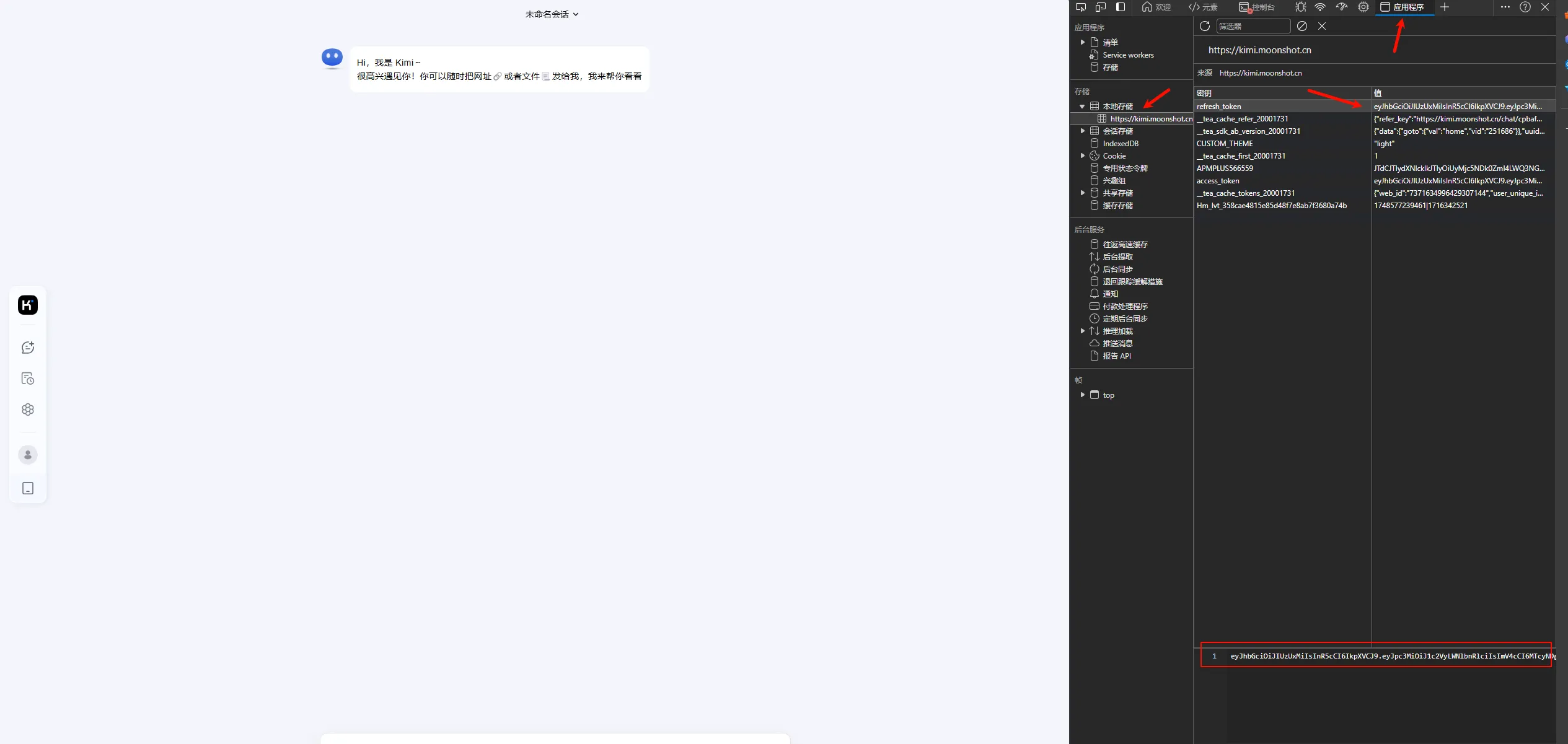Expand the Cookie tree node
The height and width of the screenshot is (744, 1568).
point(1082,156)
